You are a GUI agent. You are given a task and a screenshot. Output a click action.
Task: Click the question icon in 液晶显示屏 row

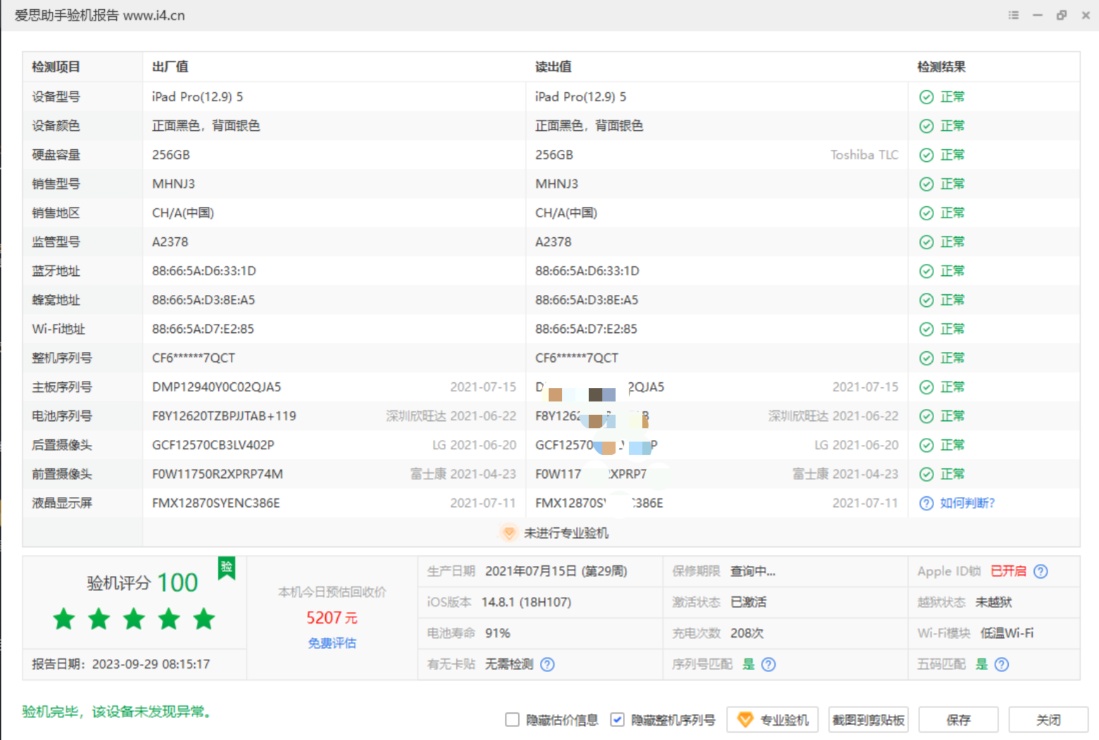point(926,503)
